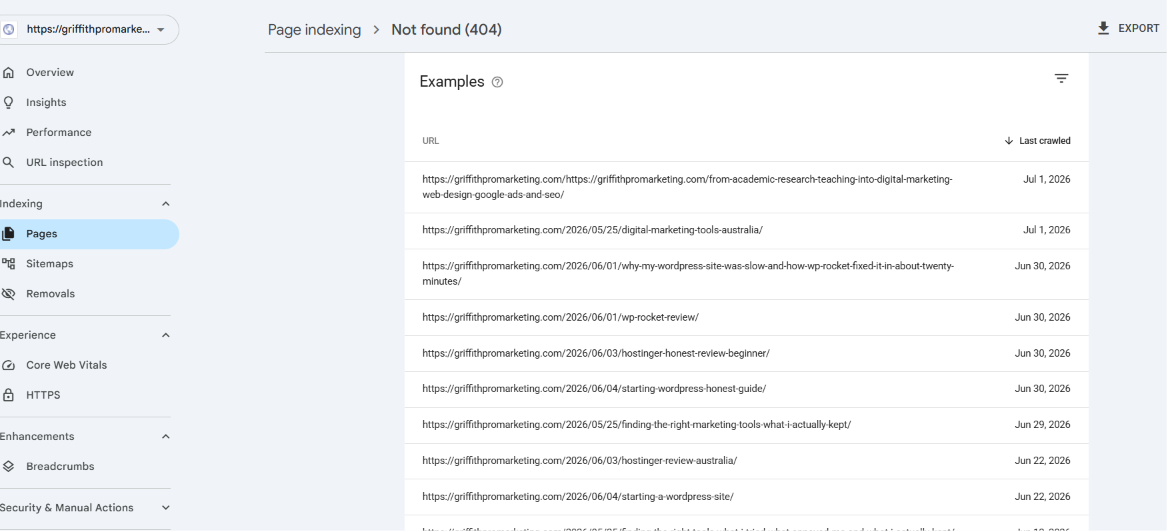Click the Insights lightbulb icon
The height and width of the screenshot is (531, 1167).
pos(9,102)
